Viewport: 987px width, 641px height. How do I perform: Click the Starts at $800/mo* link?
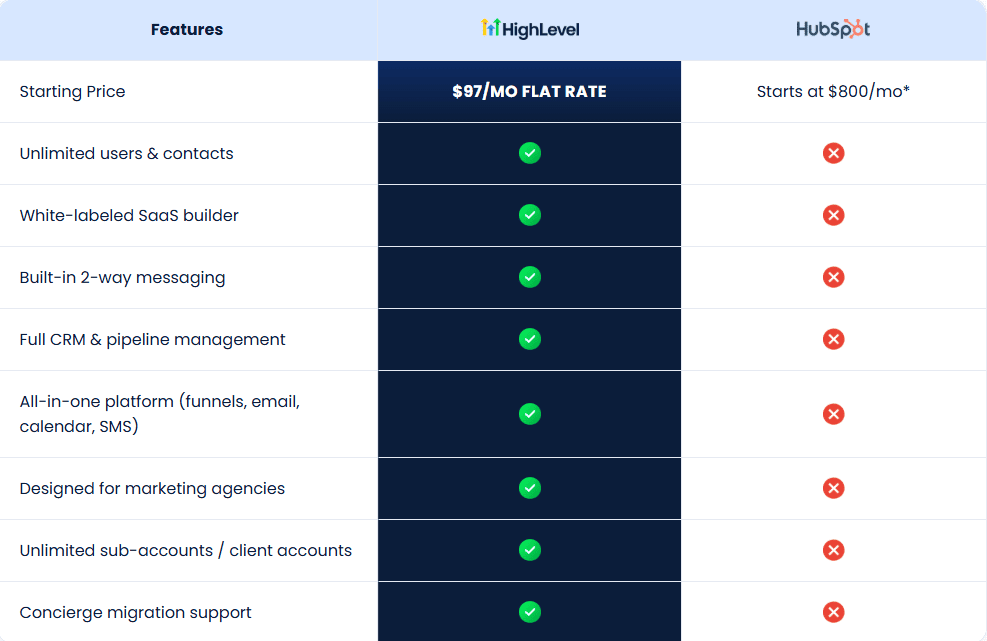pyautogui.click(x=833, y=91)
